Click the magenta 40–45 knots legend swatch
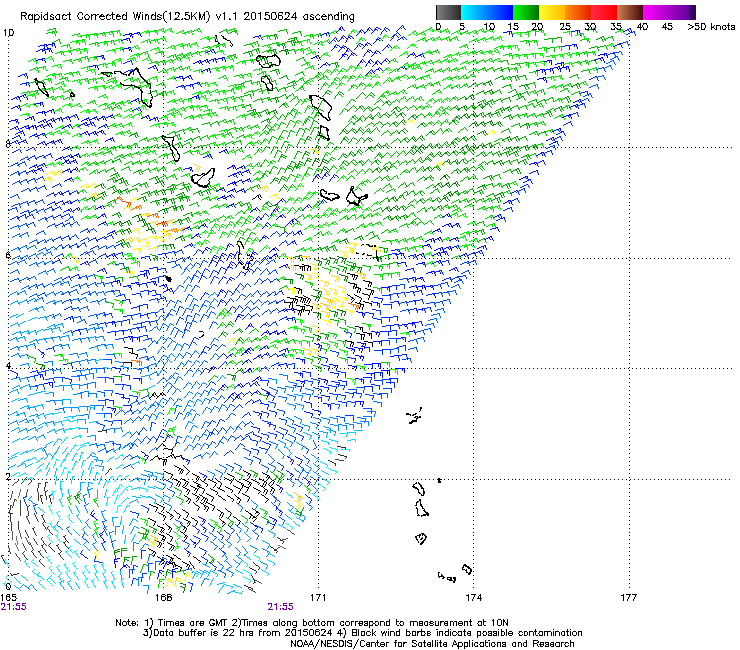The image size is (740, 650). 656,12
